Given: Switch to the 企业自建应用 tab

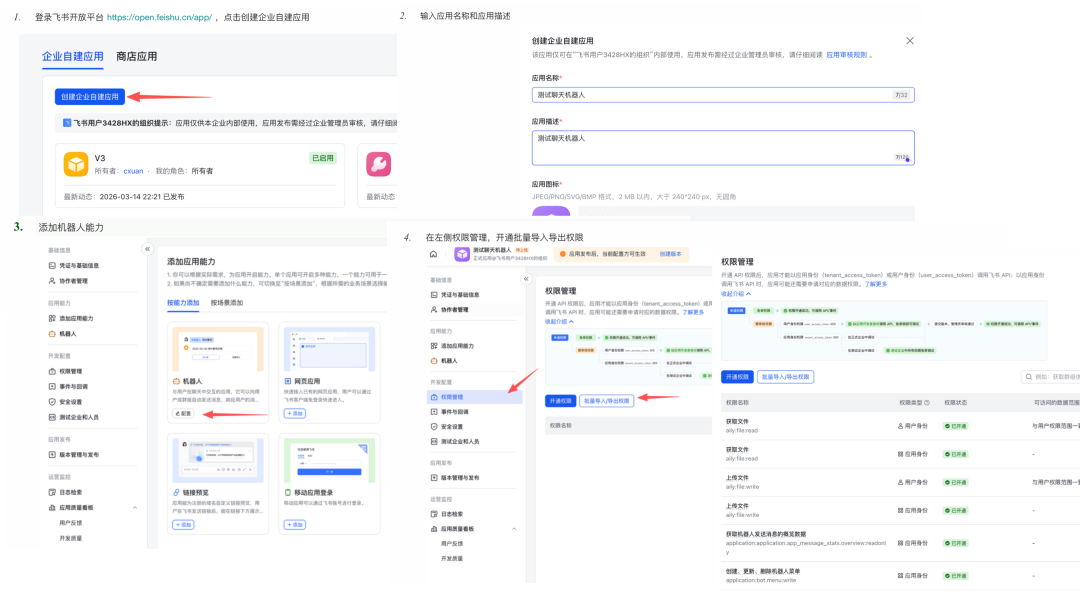Looking at the screenshot, I should click(72, 56).
